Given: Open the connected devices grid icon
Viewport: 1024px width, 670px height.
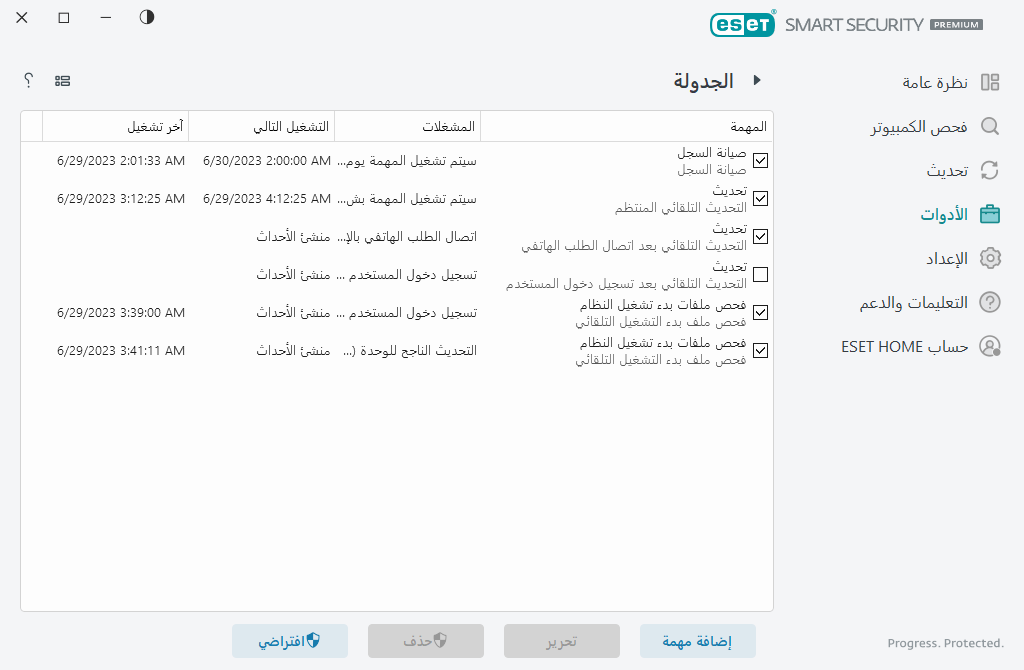Looking at the screenshot, I should tap(63, 80).
